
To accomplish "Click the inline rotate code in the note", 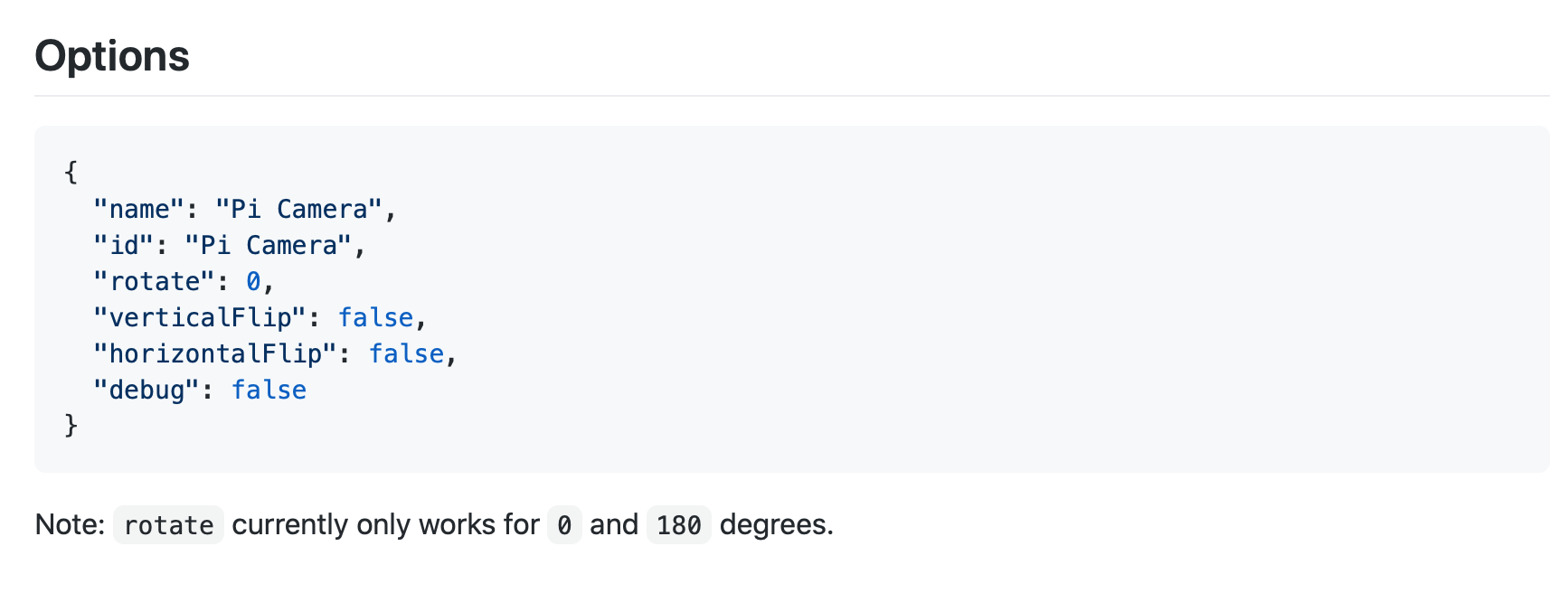I will [168, 525].
